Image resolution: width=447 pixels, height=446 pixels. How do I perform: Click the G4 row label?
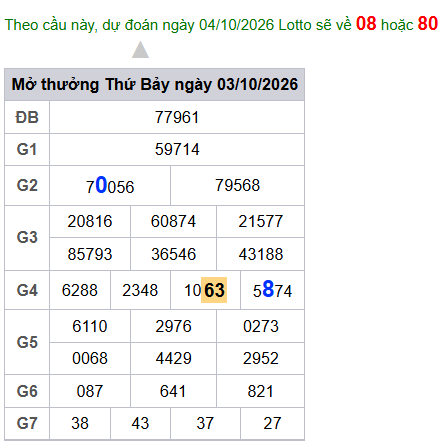coord(27,290)
